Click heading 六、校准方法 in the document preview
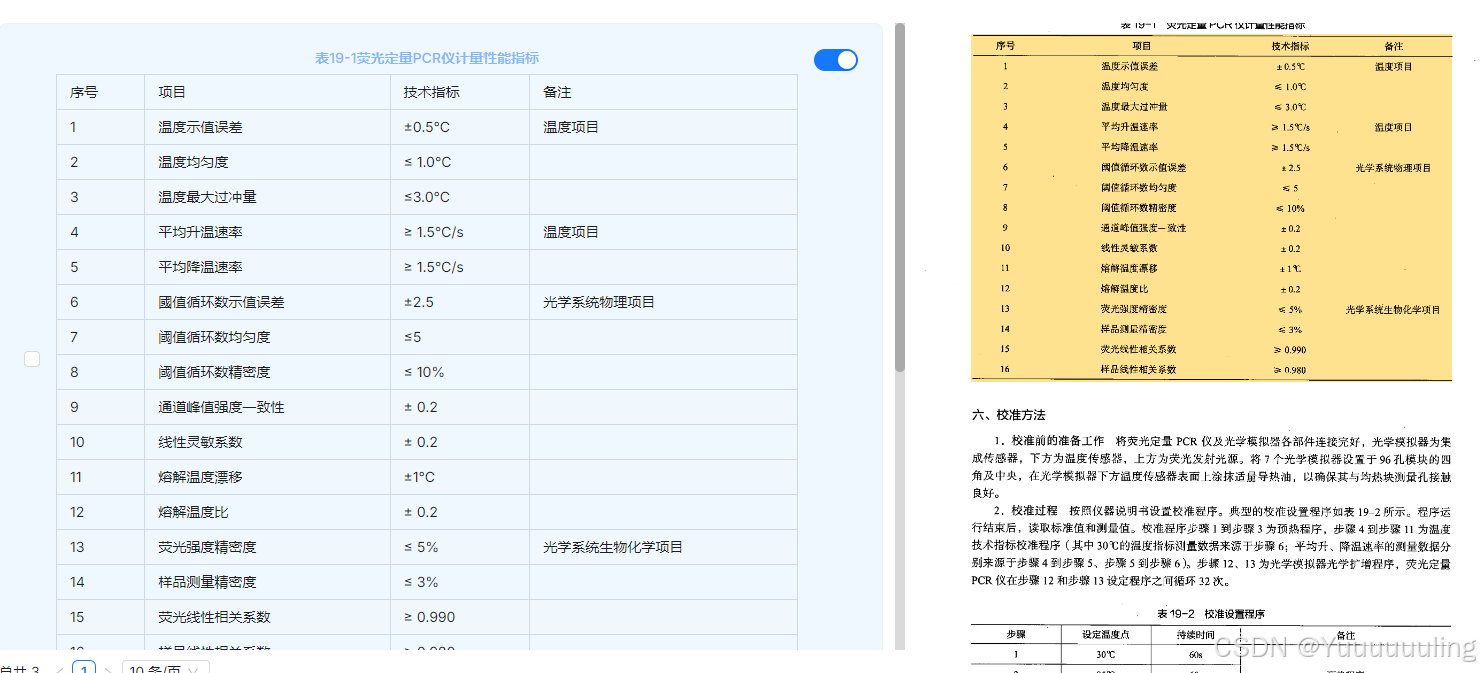 1008,414
